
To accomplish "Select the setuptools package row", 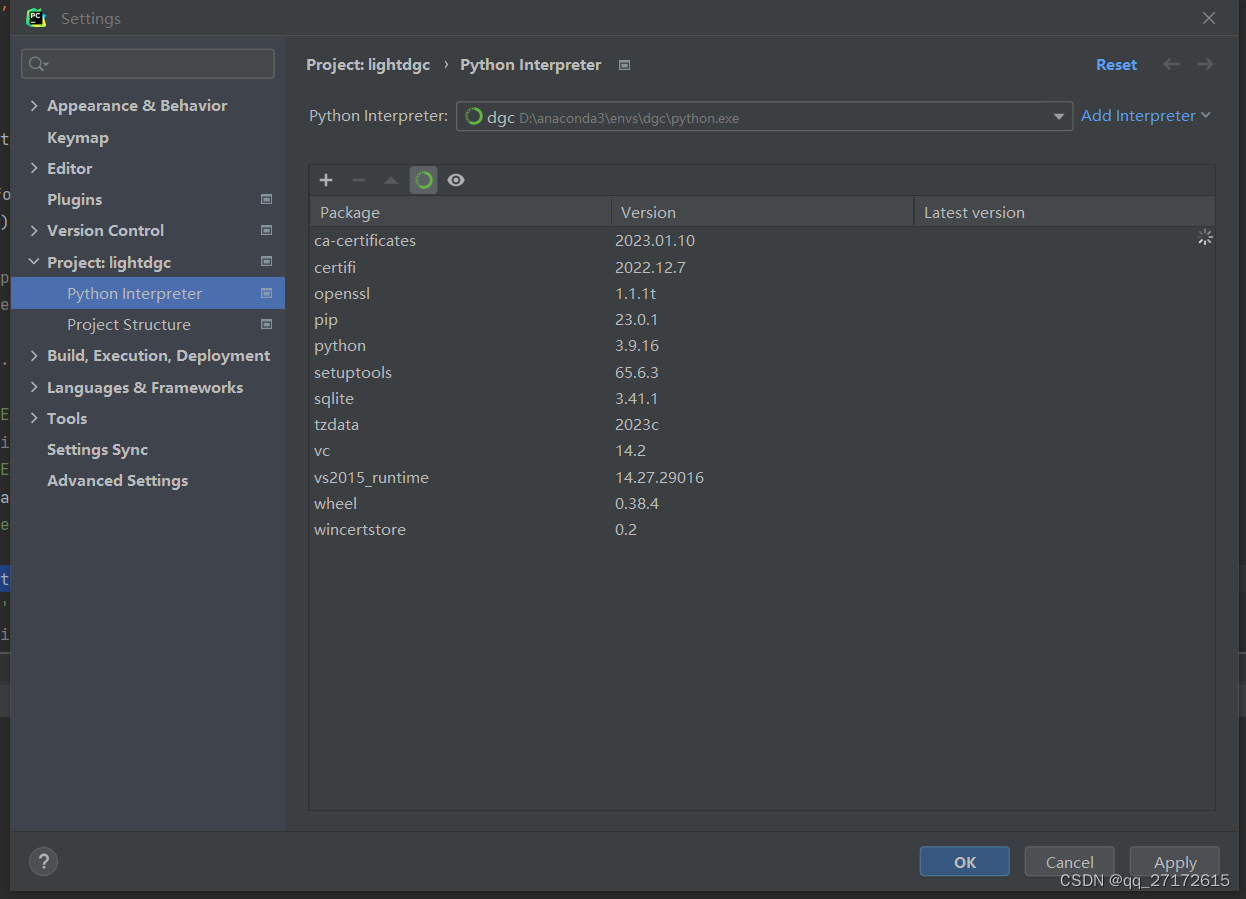I will coord(762,373).
